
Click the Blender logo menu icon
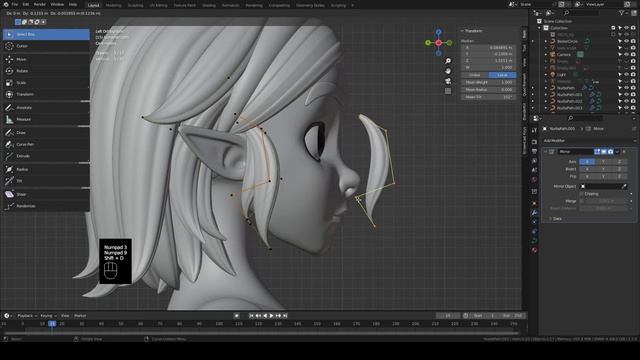(6, 4)
